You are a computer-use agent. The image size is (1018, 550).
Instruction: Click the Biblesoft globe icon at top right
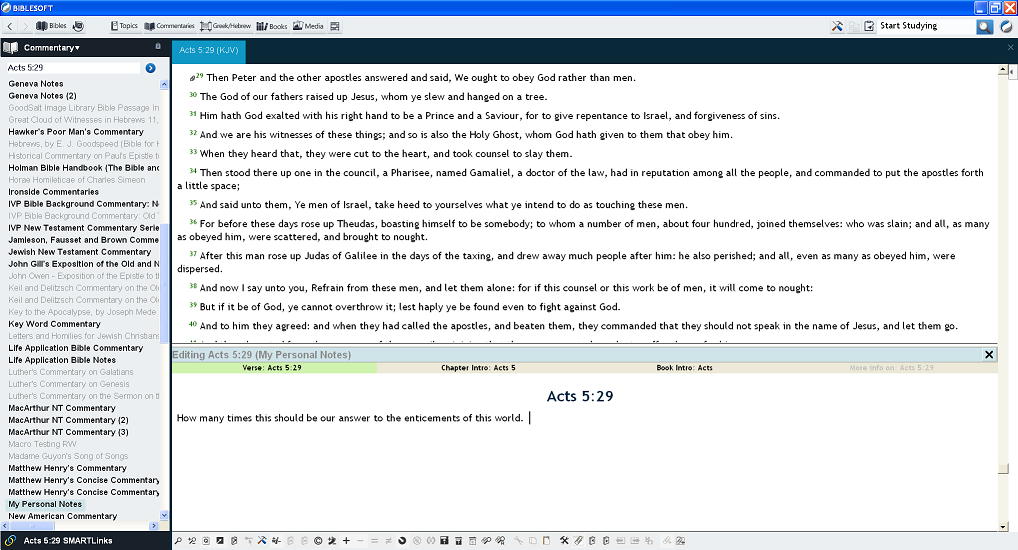[x=1006, y=26]
